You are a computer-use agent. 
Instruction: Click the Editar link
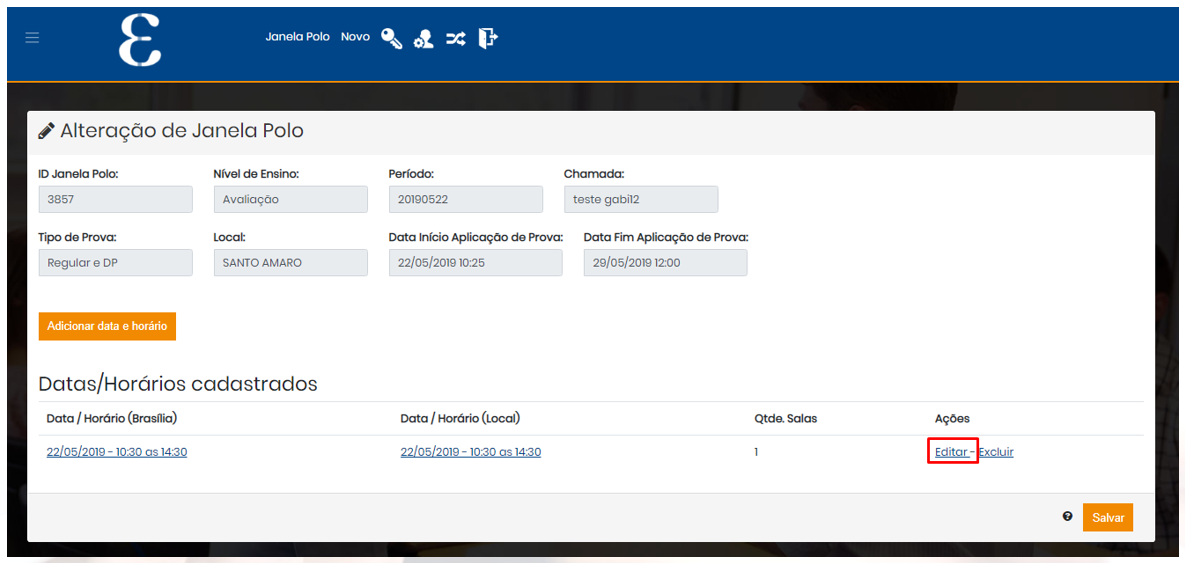951,452
